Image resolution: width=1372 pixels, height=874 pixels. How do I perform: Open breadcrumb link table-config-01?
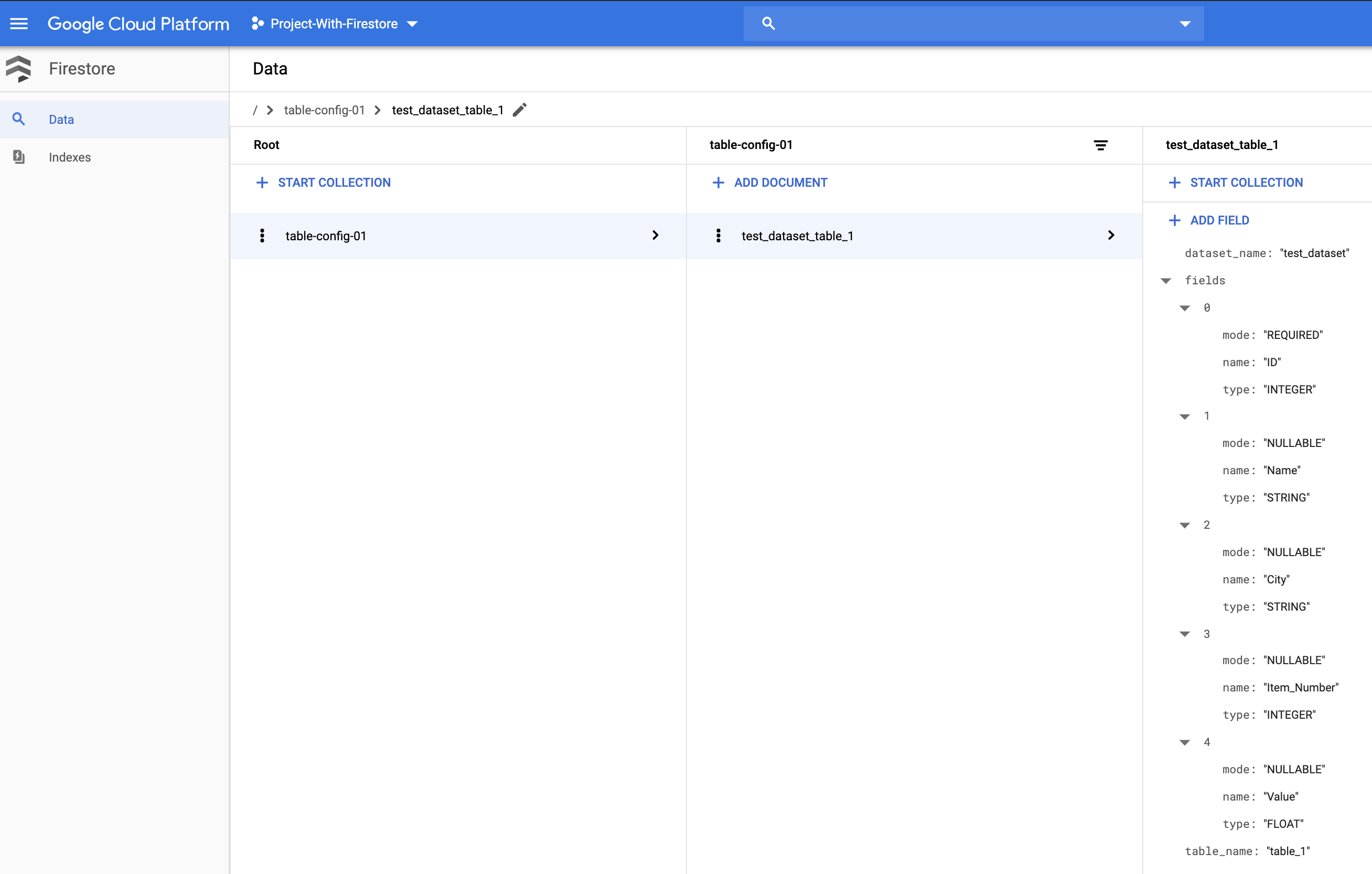[324, 110]
